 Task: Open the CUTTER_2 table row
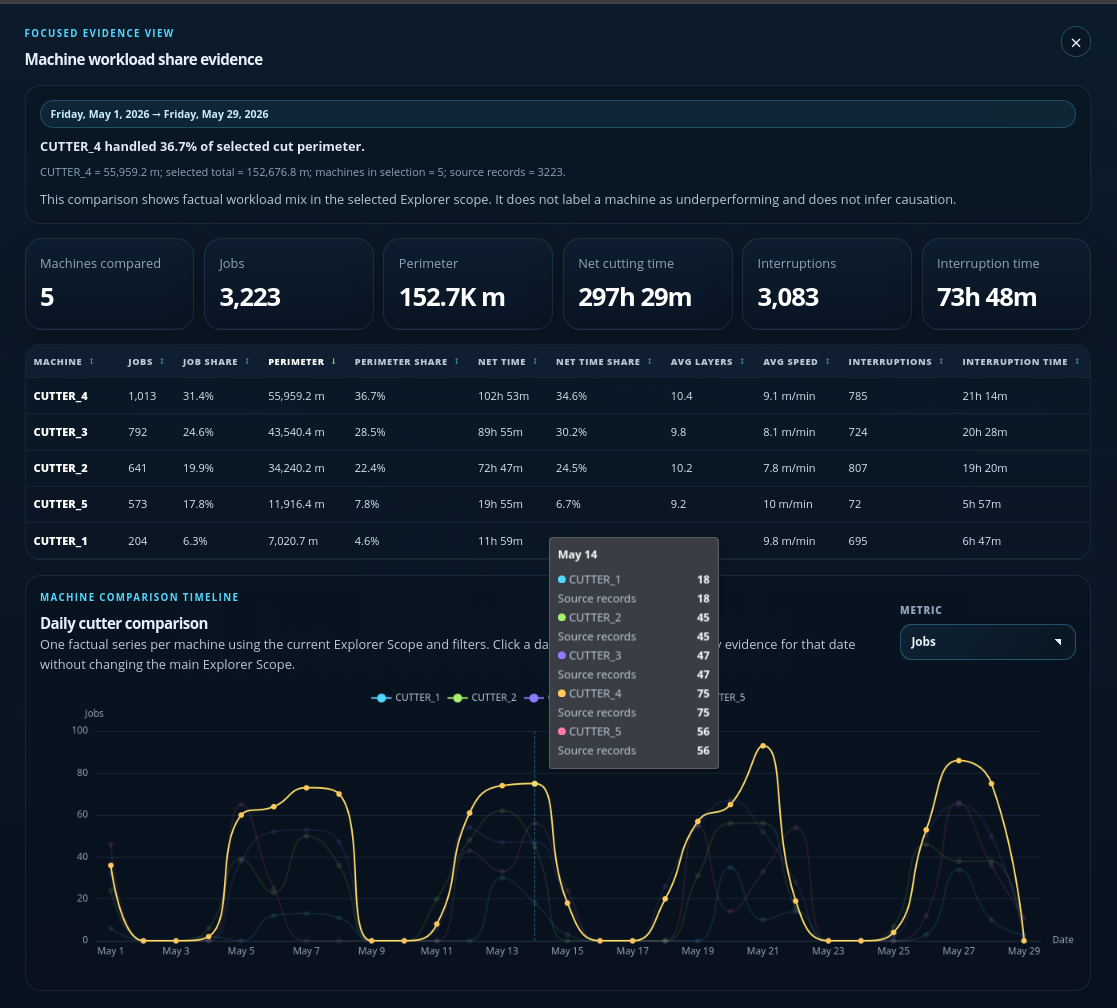557,468
